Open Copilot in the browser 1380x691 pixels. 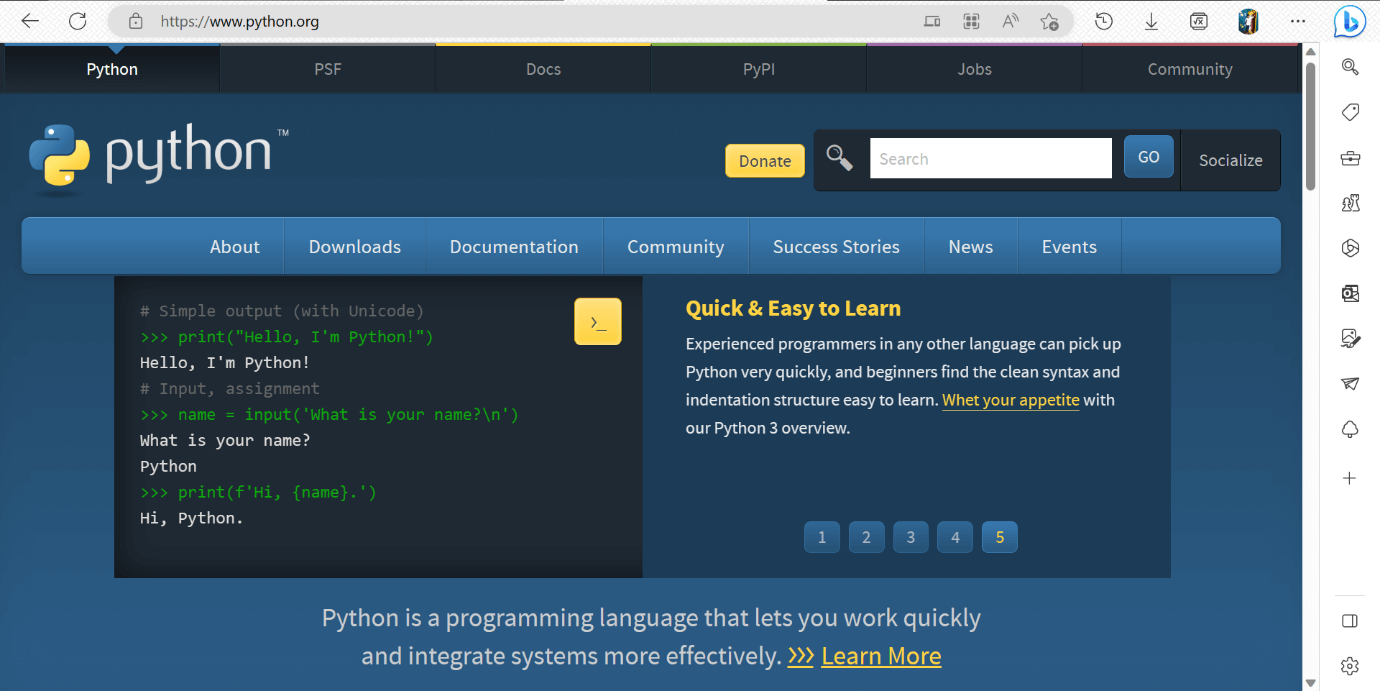click(1349, 21)
